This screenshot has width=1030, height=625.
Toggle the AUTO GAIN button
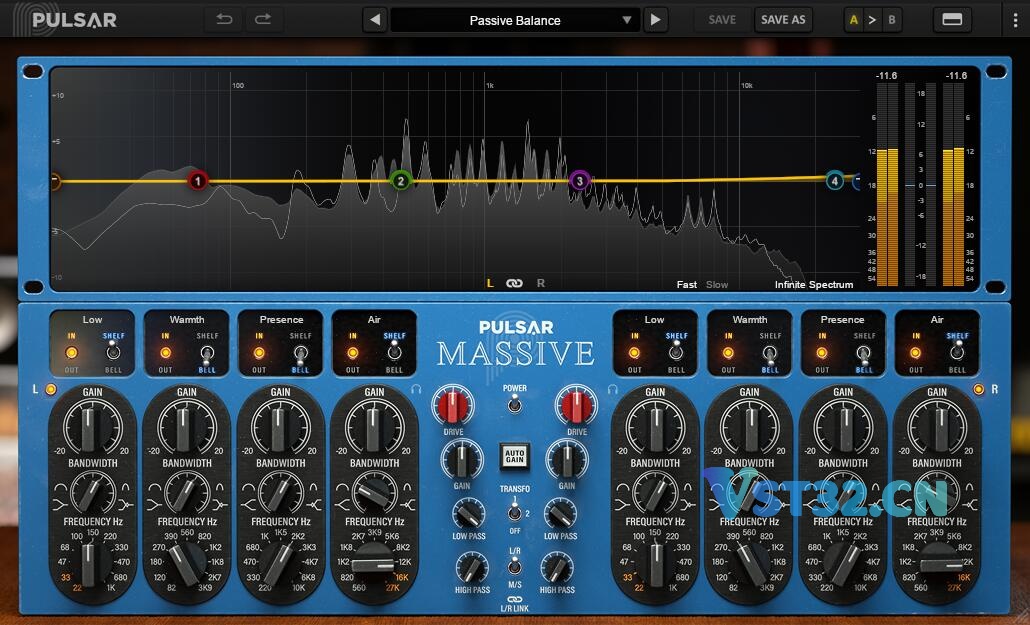click(515, 456)
